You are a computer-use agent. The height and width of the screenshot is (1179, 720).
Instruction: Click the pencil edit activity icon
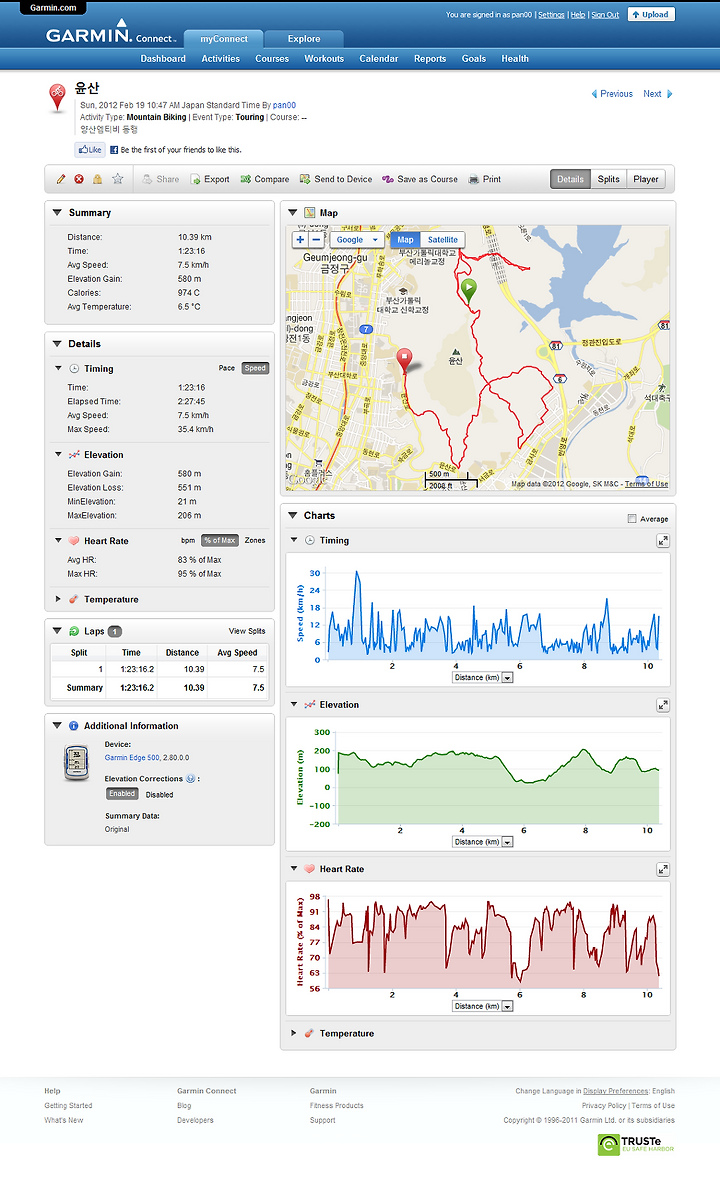pyautogui.click(x=61, y=179)
